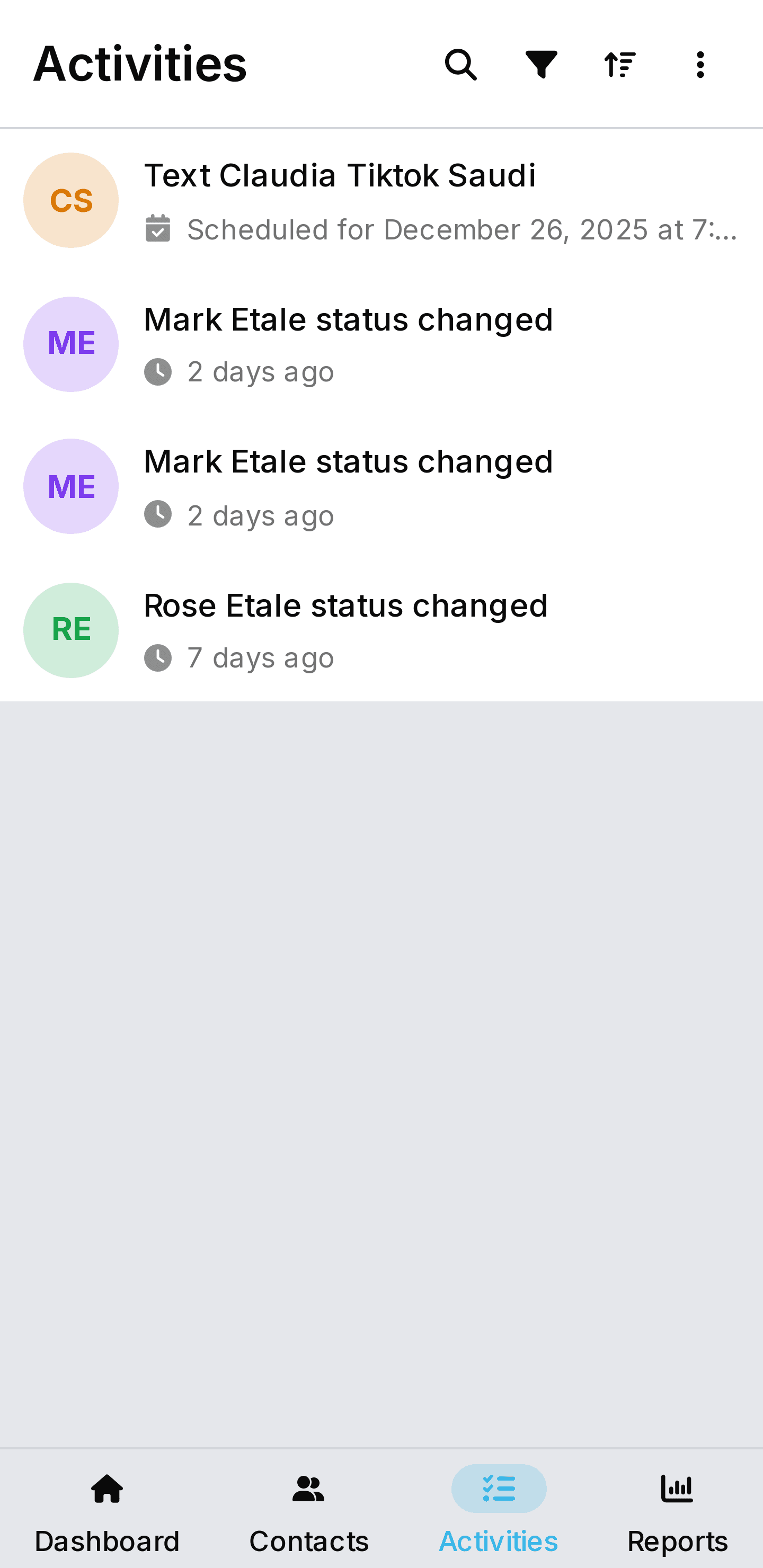Screen dimensions: 763x1568
Task: Open the second Mark Etale status changed
Action: (x=348, y=462)
